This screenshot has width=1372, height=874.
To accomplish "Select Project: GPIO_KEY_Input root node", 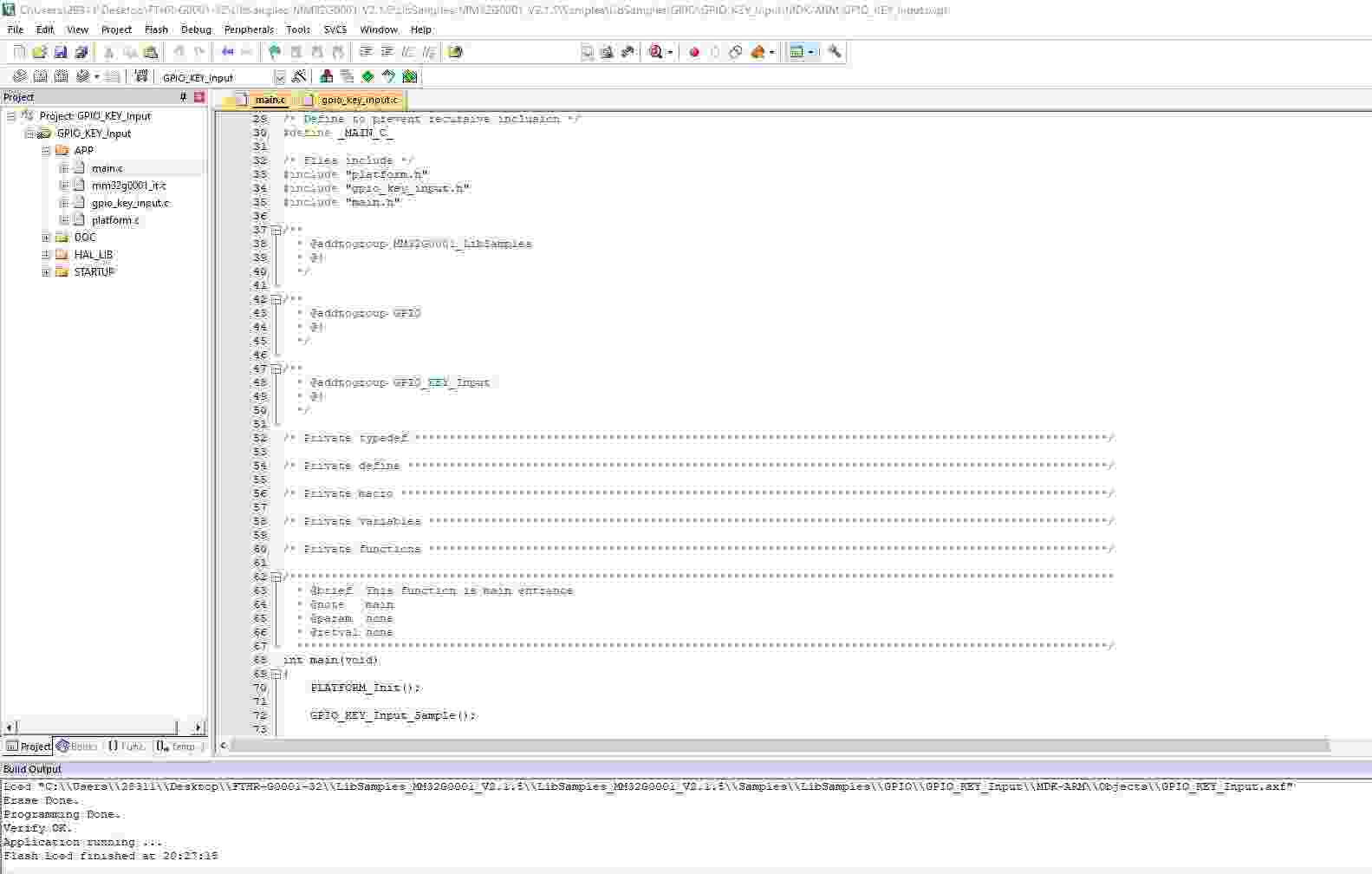I will (94, 116).
